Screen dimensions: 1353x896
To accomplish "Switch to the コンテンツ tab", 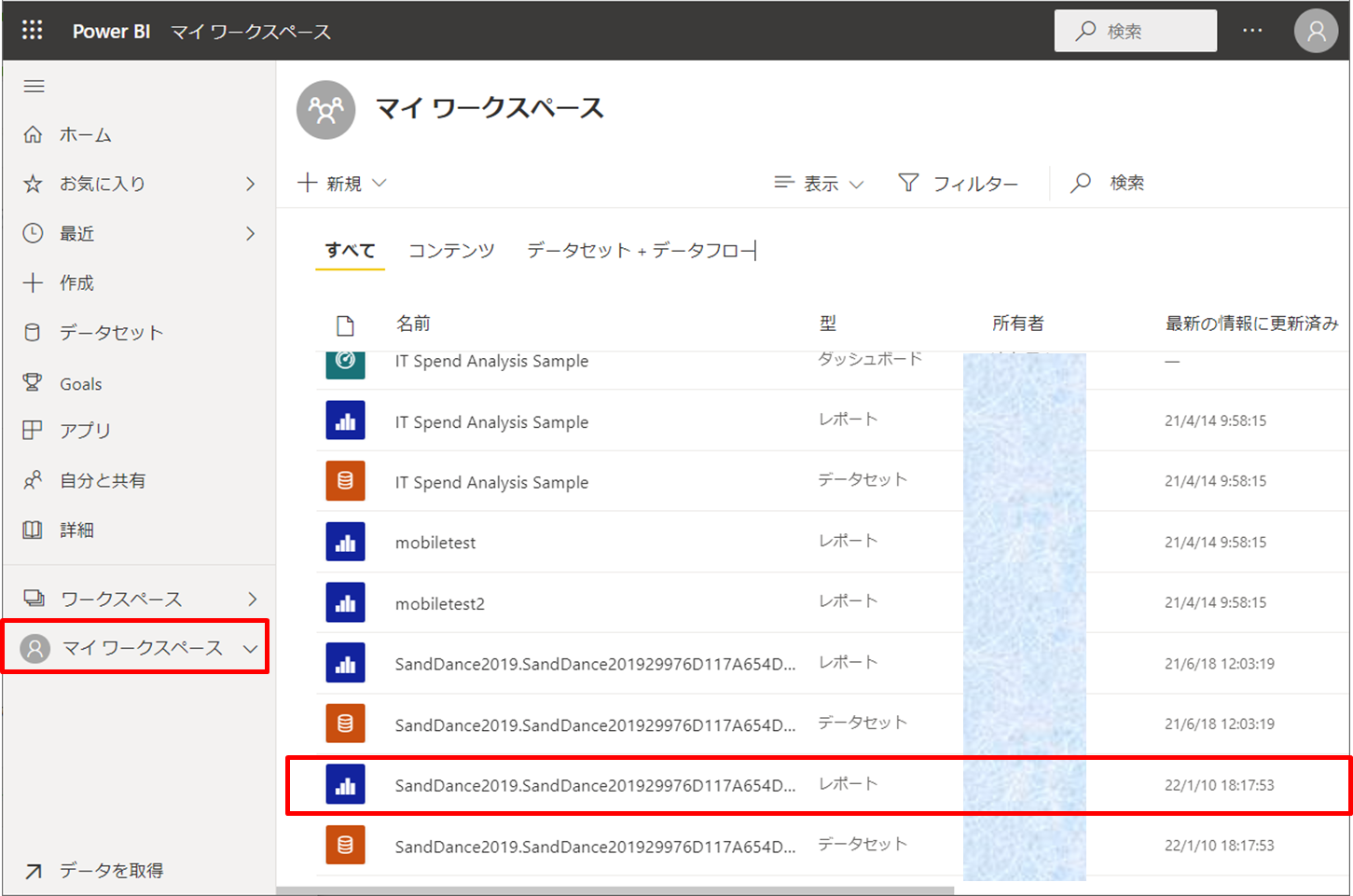I will (451, 250).
